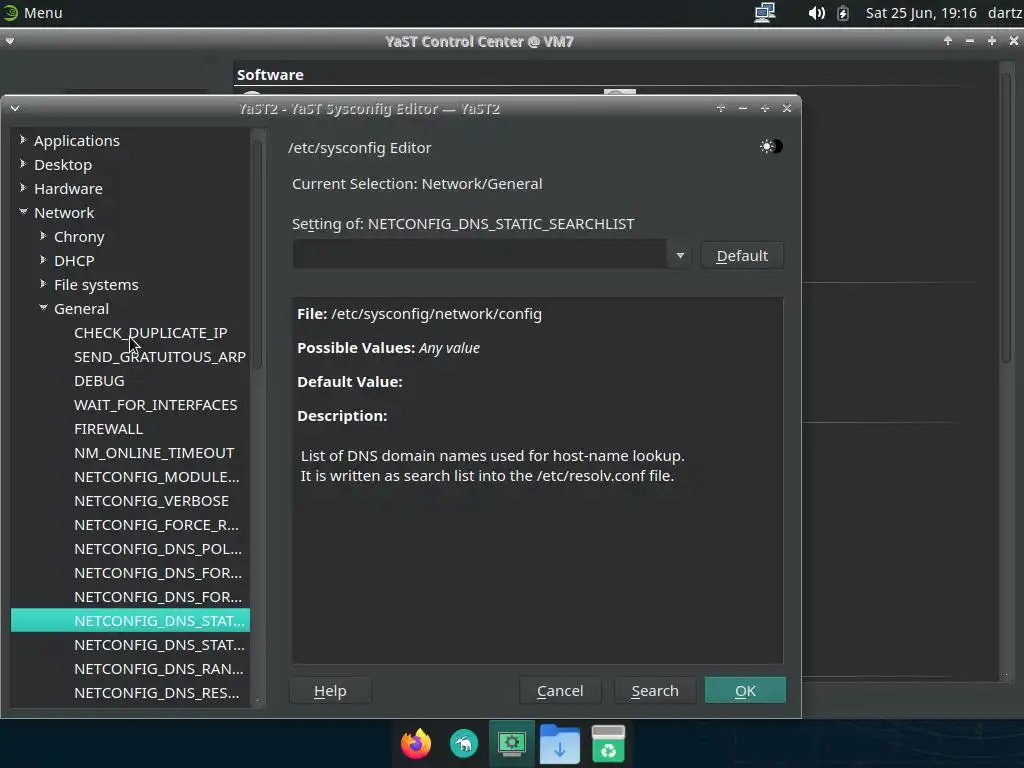Select NETCONFIG_FORCE_R... entry
Image resolution: width=1024 pixels, height=768 pixels.
(156, 525)
